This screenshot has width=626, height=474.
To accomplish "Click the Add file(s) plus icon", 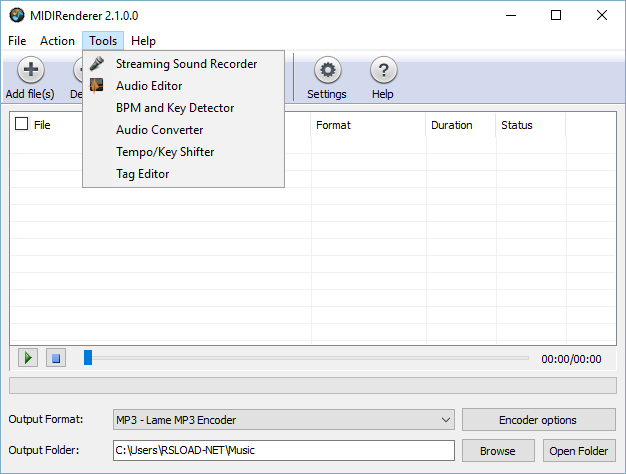I will pos(31,69).
